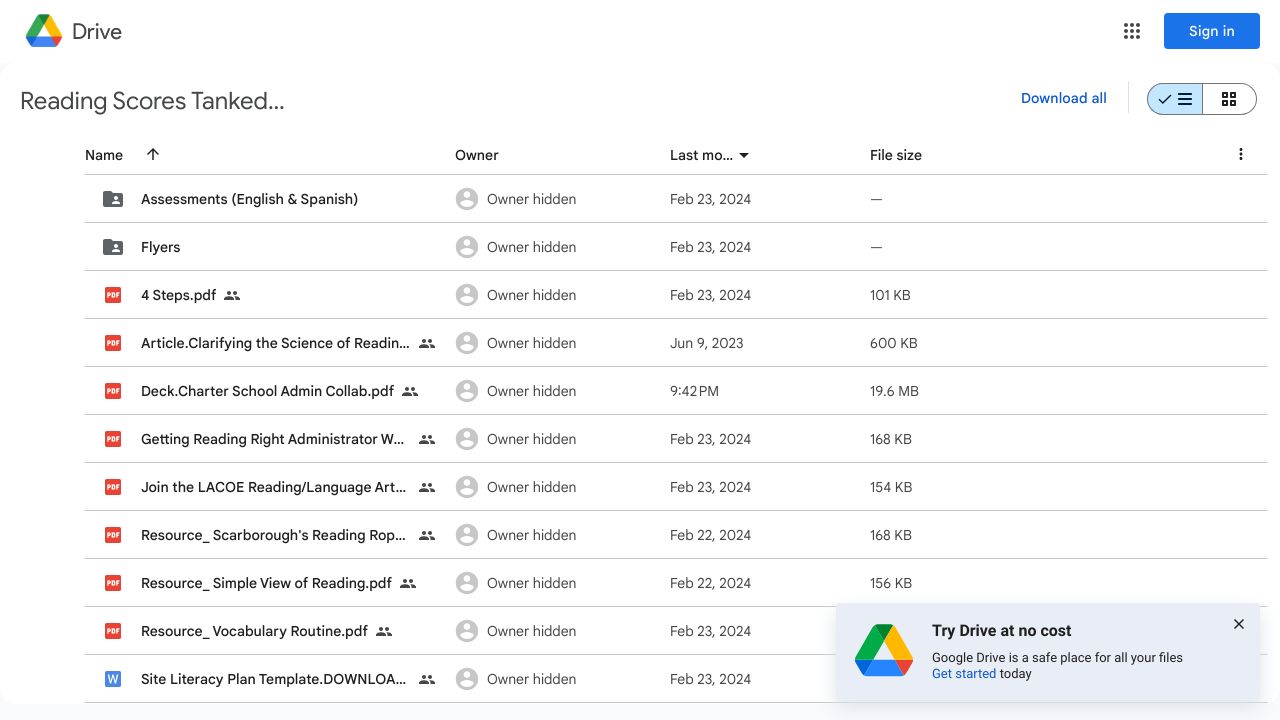Select Resource_ Simple View of Reading.pdf
This screenshot has width=1280, height=720.
click(x=266, y=583)
